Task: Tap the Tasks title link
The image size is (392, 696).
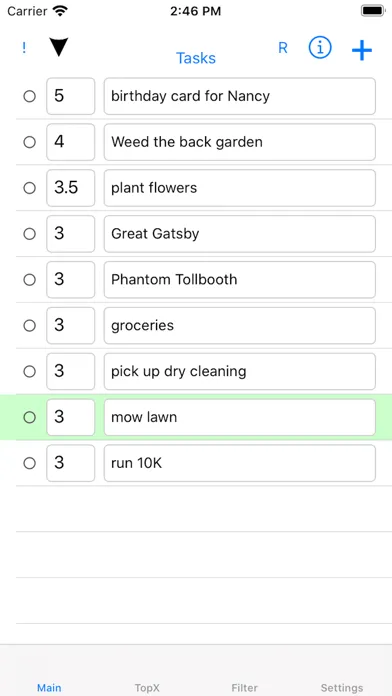Action: coord(196,58)
